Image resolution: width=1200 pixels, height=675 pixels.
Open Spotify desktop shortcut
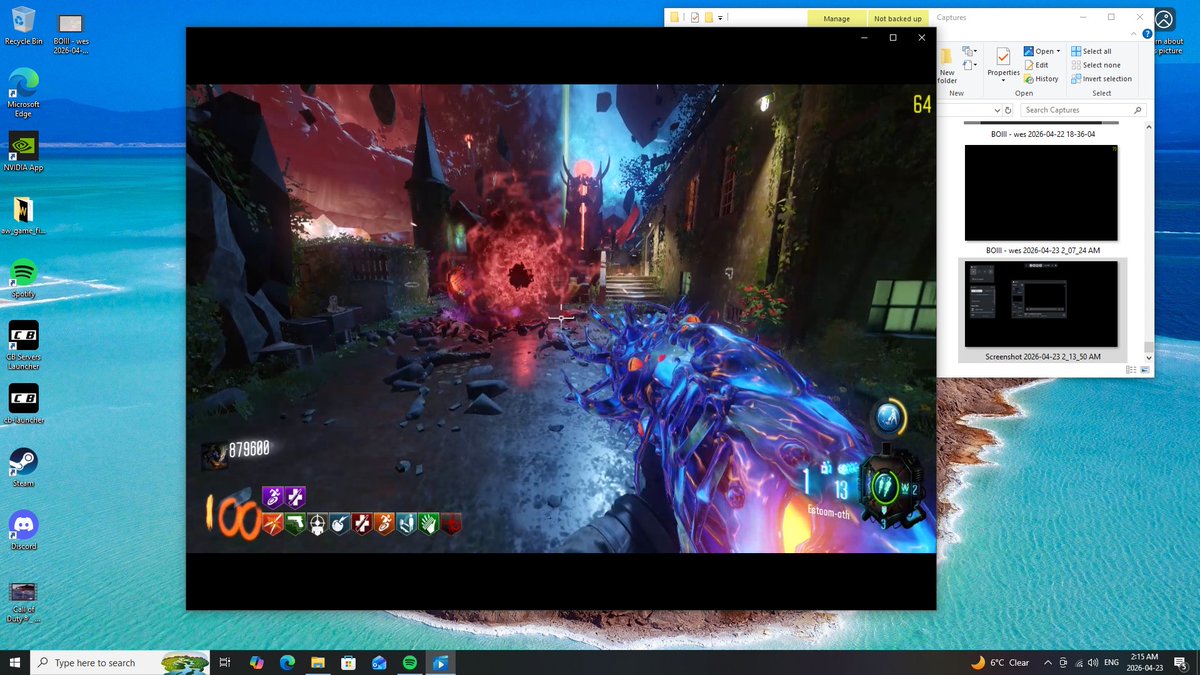[x=23, y=278]
